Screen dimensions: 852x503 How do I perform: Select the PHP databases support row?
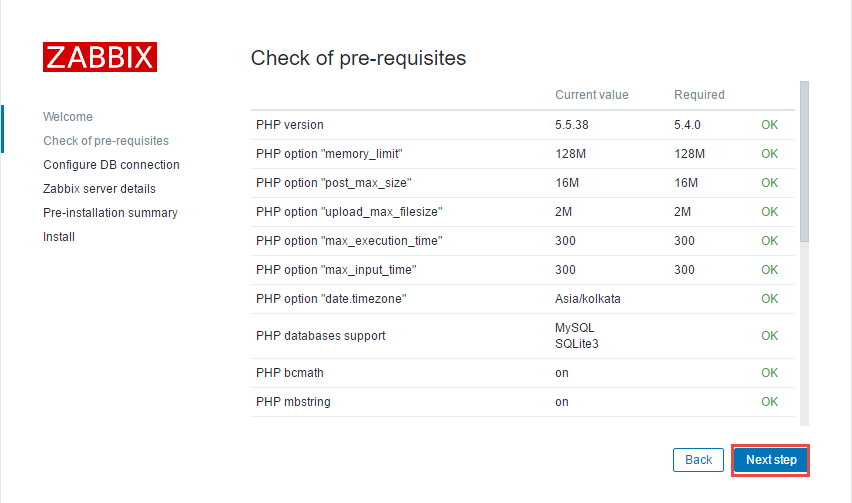pyautogui.click(x=523, y=336)
